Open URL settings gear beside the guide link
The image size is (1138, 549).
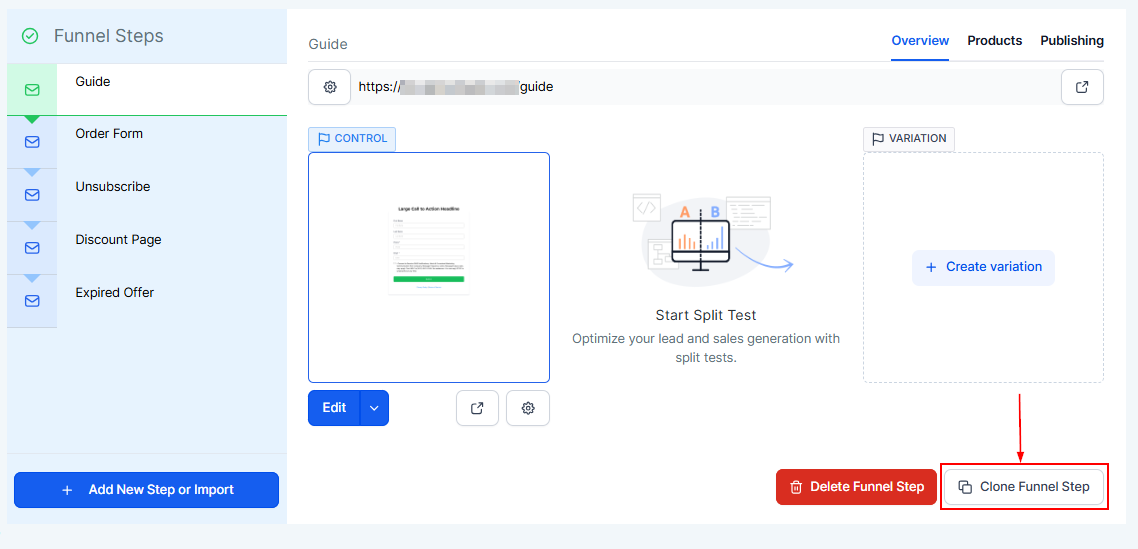[x=329, y=87]
